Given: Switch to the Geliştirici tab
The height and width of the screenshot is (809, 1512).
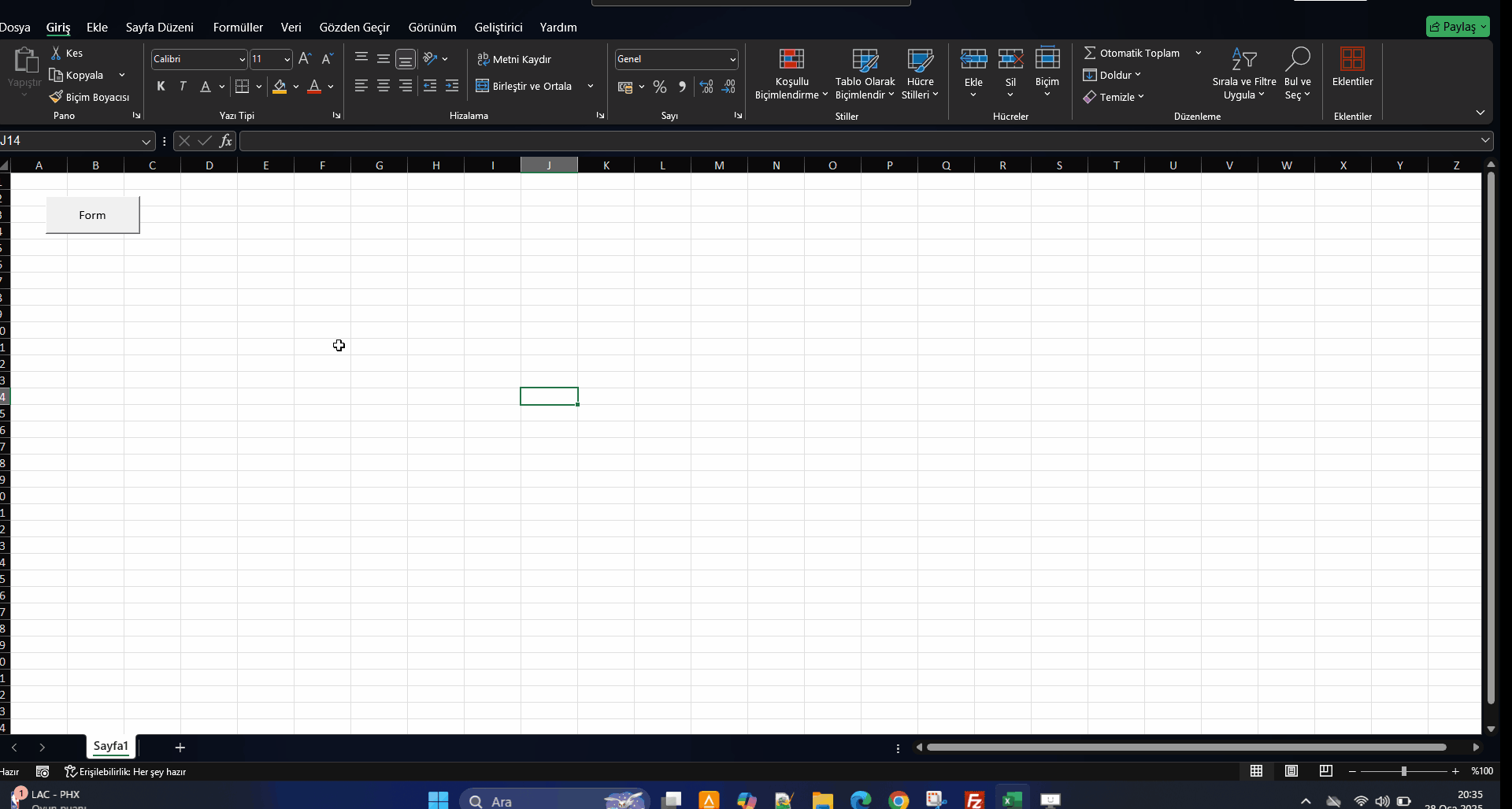Looking at the screenshot, I should [498, 27].
